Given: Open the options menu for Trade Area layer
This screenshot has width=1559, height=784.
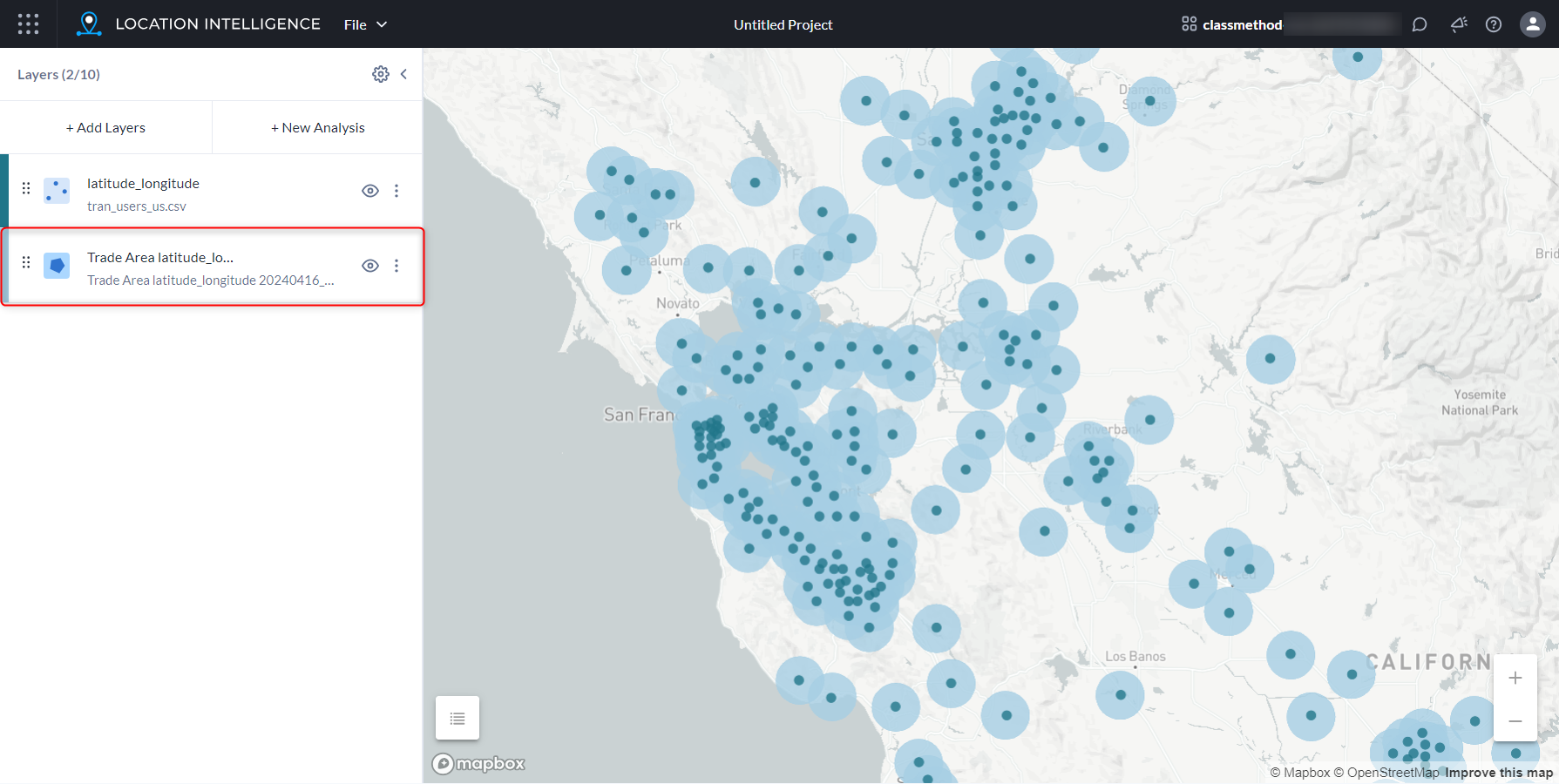Looking at the screenshot, I should pos(397,265).
